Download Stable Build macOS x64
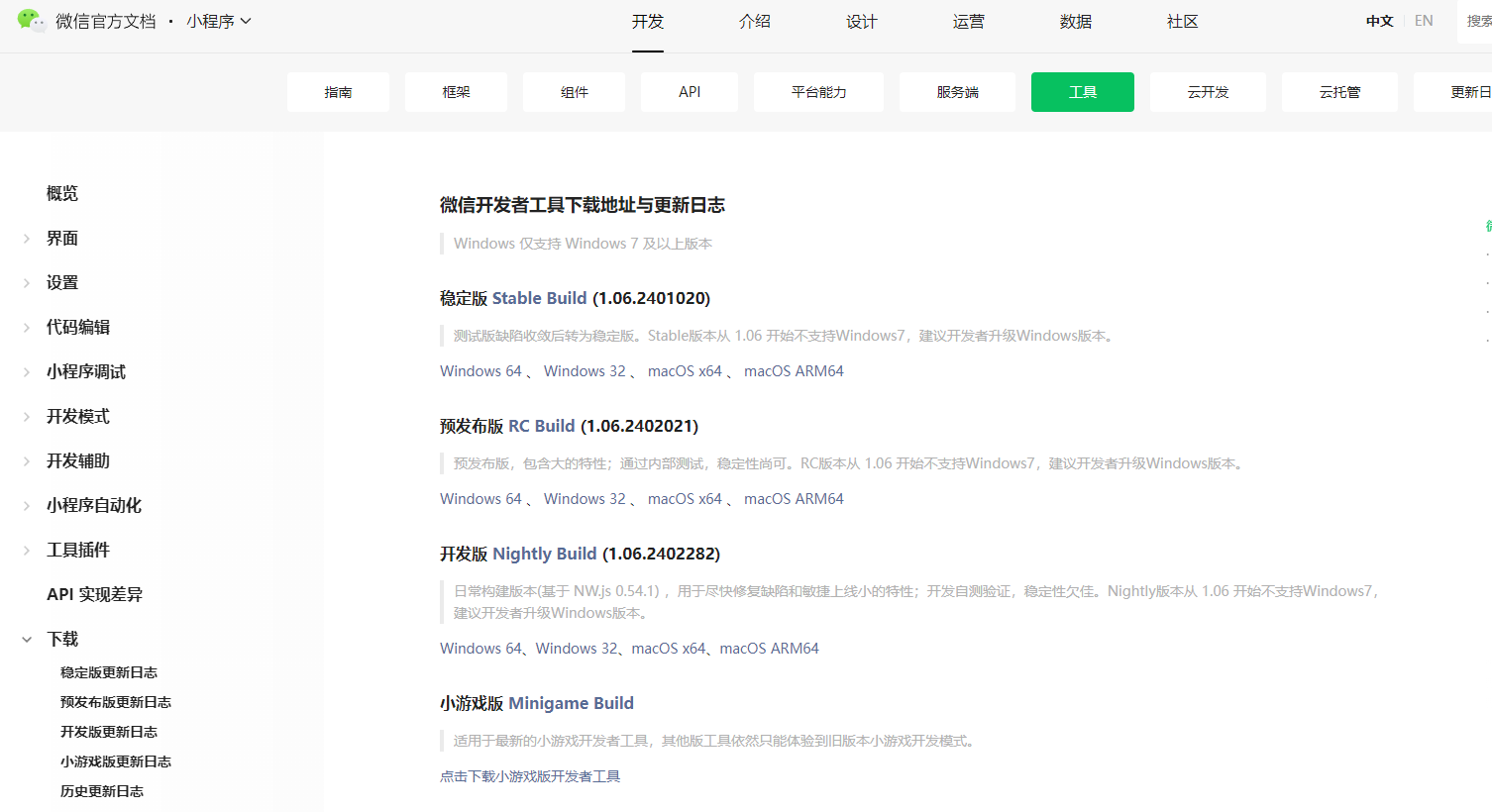This screenshot has width=1492, height=812. tap(685, 371)
